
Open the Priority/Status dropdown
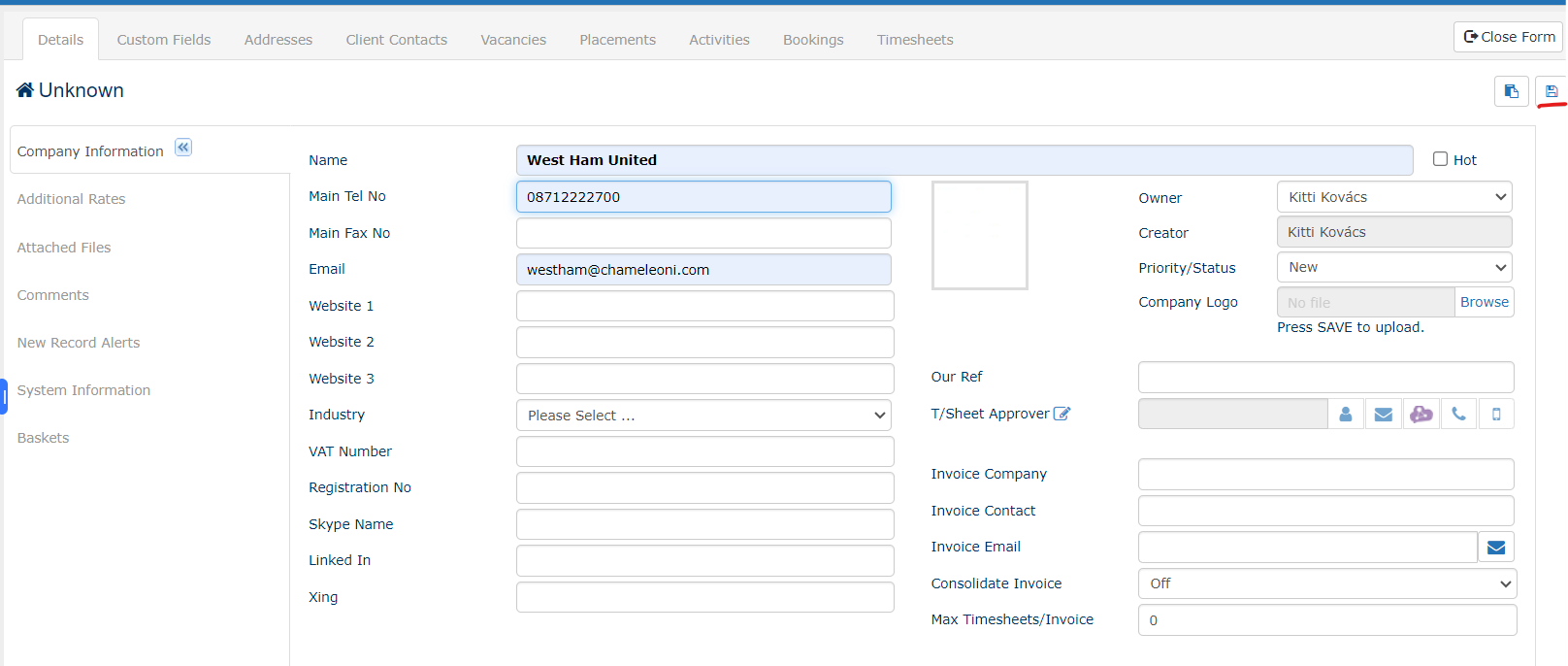1394,267
